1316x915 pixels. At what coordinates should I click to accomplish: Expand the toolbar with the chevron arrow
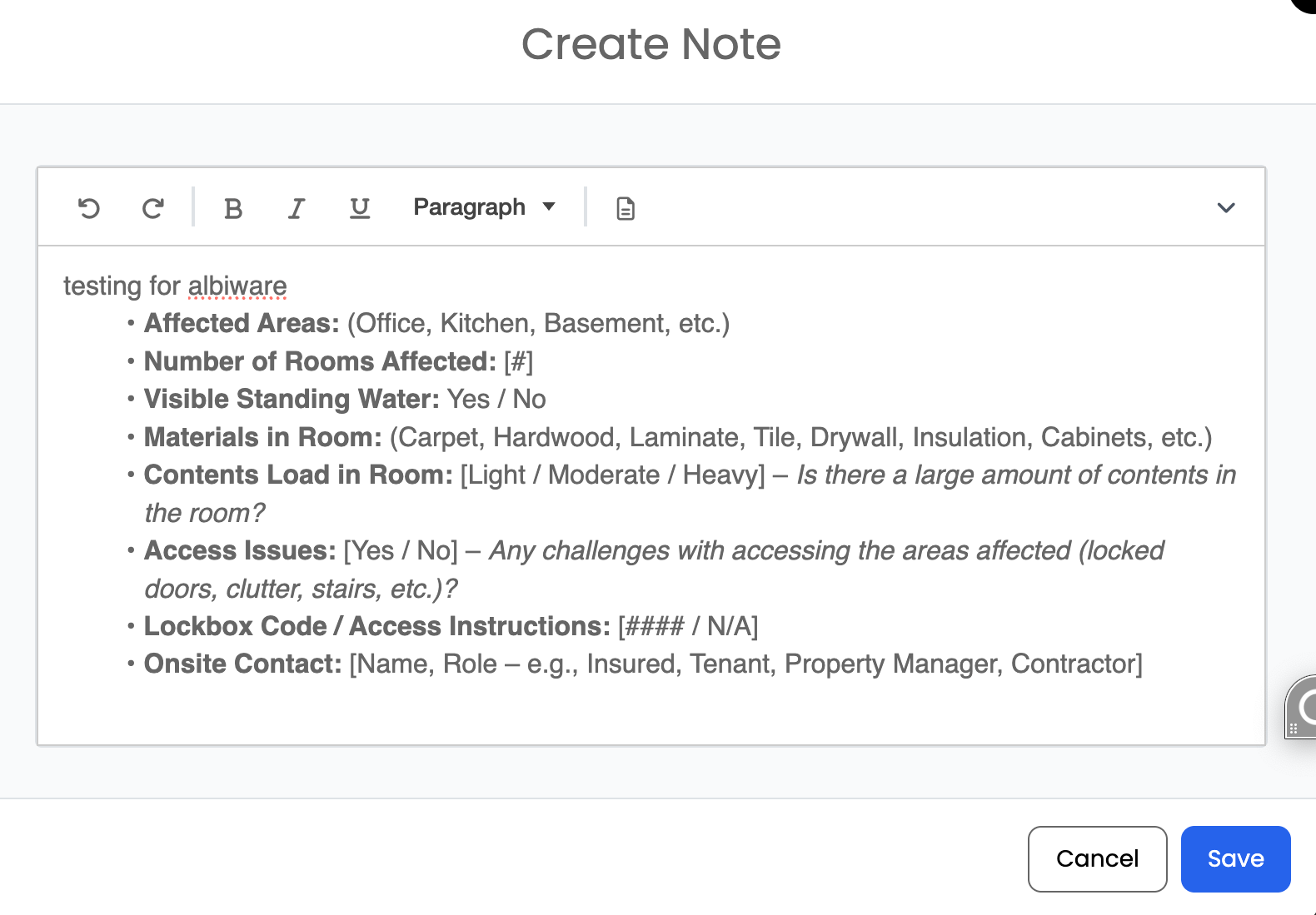[x=1225, y=208]
